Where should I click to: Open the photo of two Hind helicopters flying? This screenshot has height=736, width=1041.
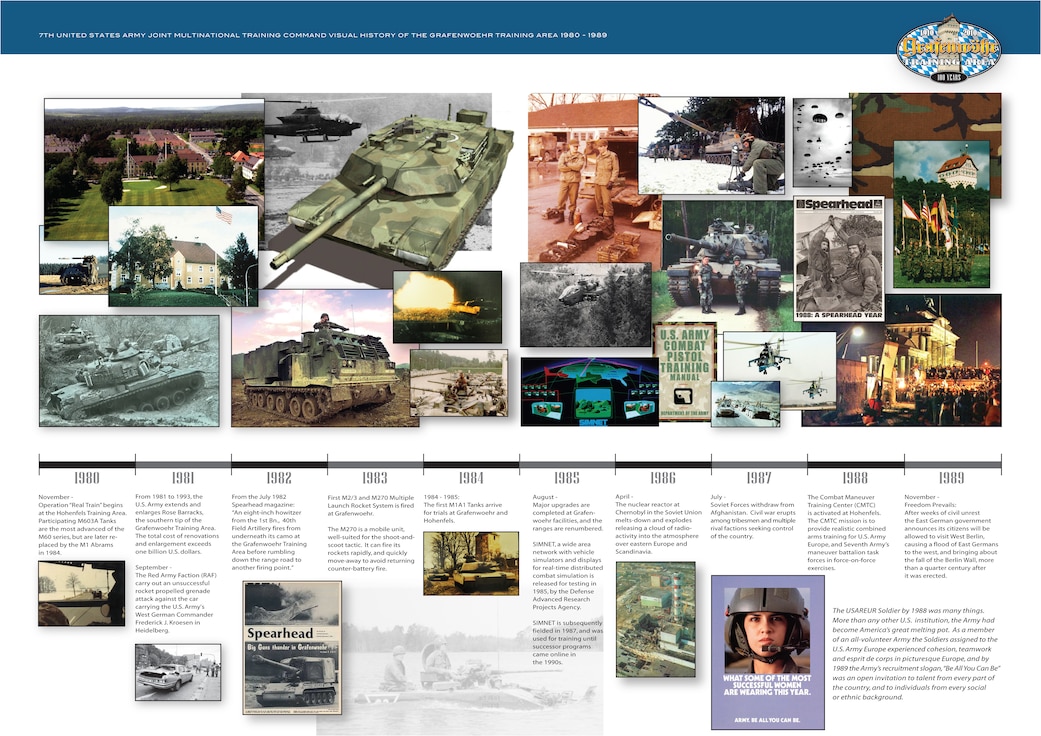tap(779, 369)
